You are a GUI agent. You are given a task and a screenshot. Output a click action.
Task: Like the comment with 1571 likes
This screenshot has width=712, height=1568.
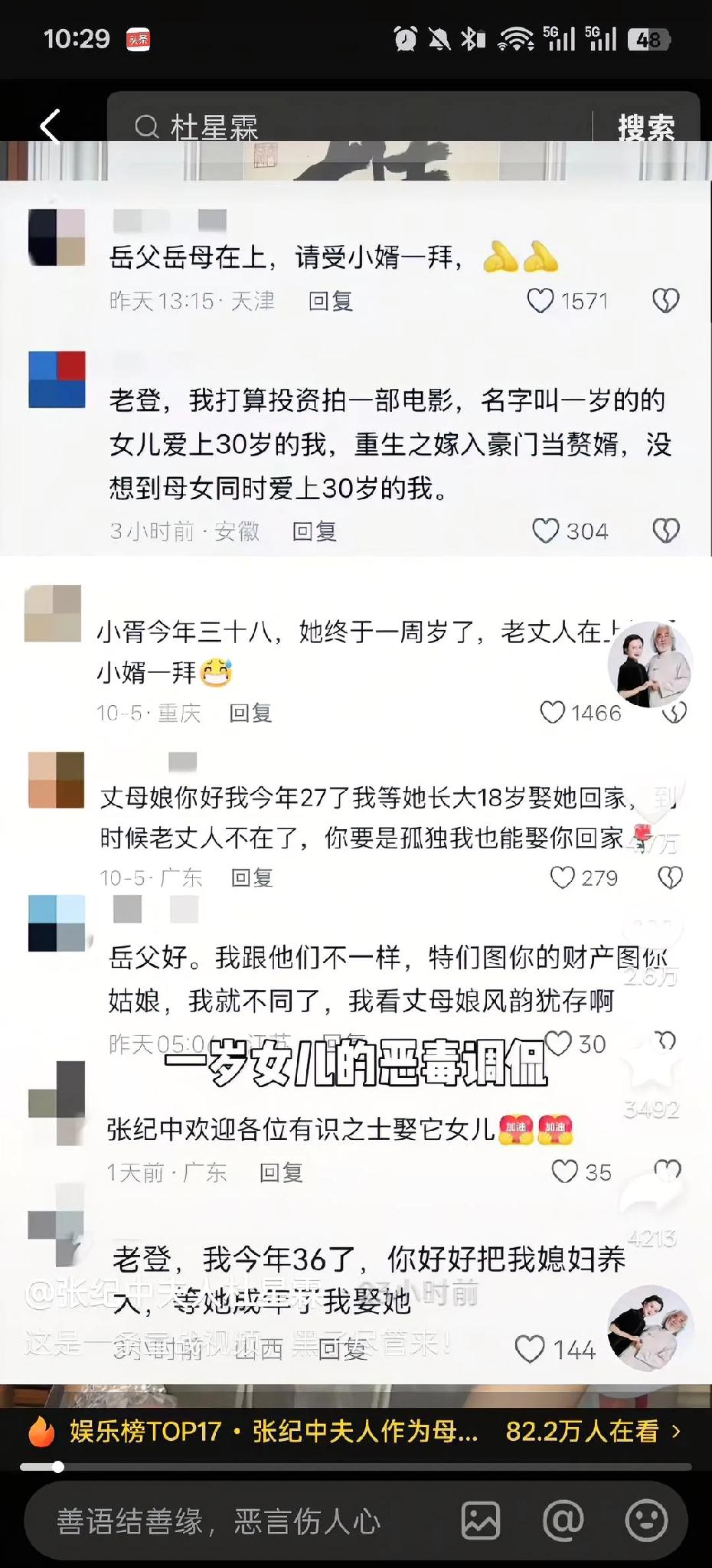541,301
